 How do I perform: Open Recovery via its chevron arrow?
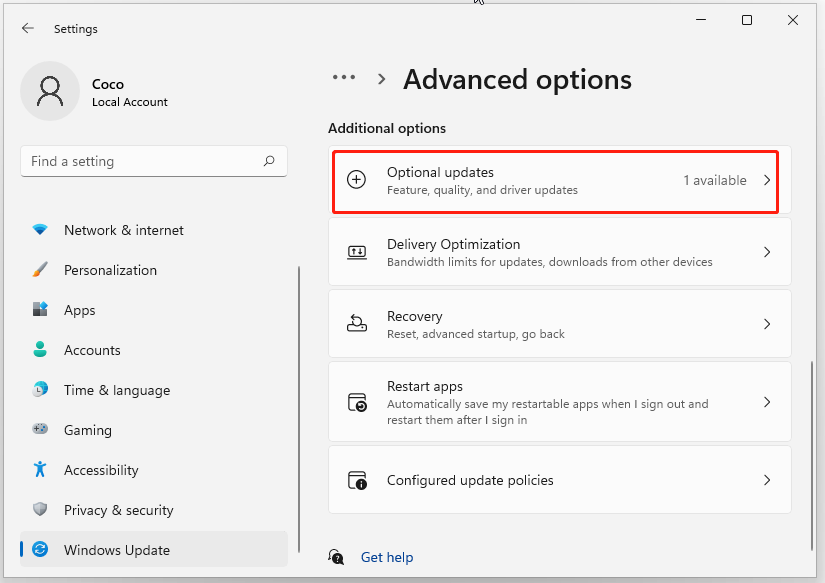pyautogui.click(x=767, y=324)
